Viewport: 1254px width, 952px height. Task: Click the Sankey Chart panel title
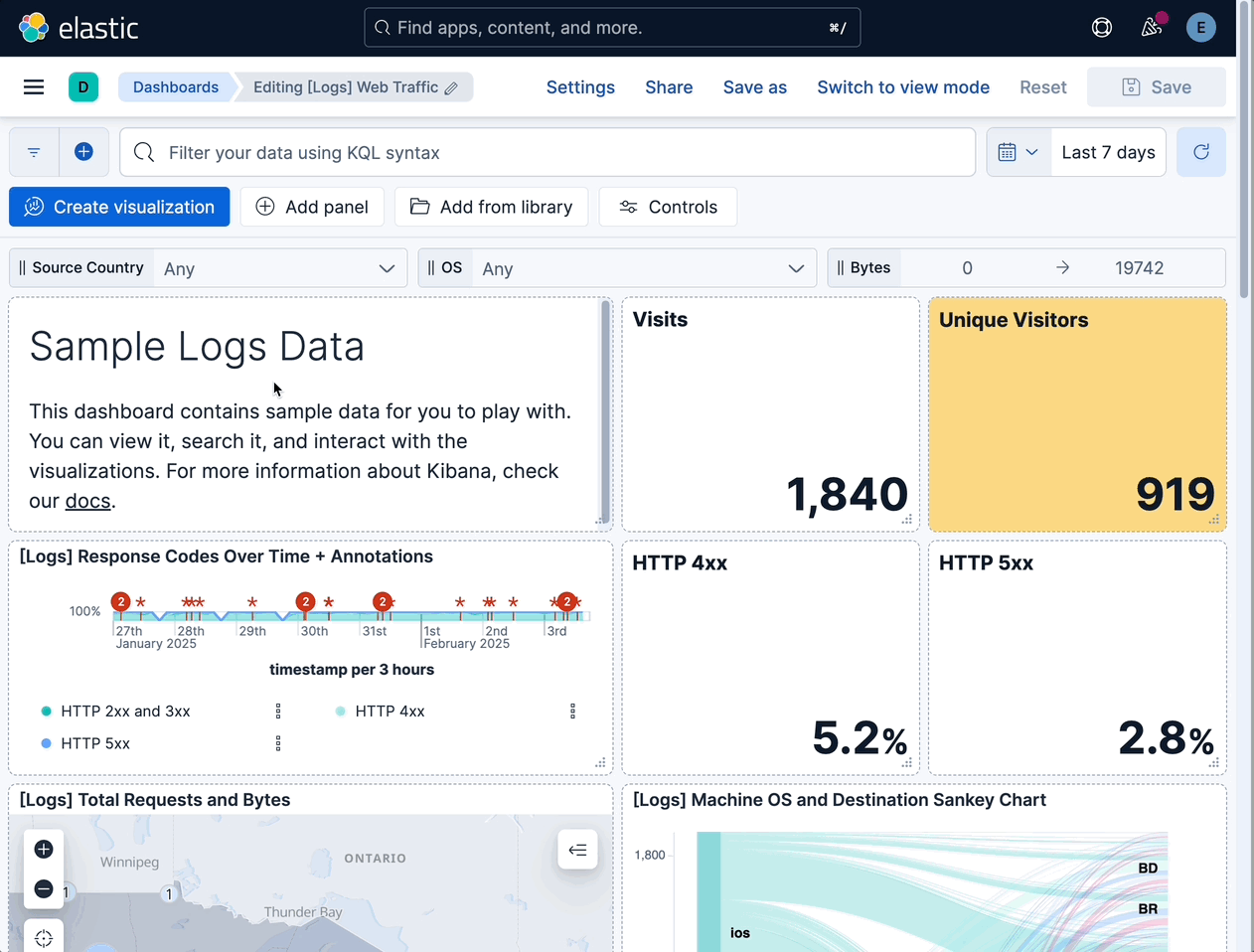coord(840,800)
